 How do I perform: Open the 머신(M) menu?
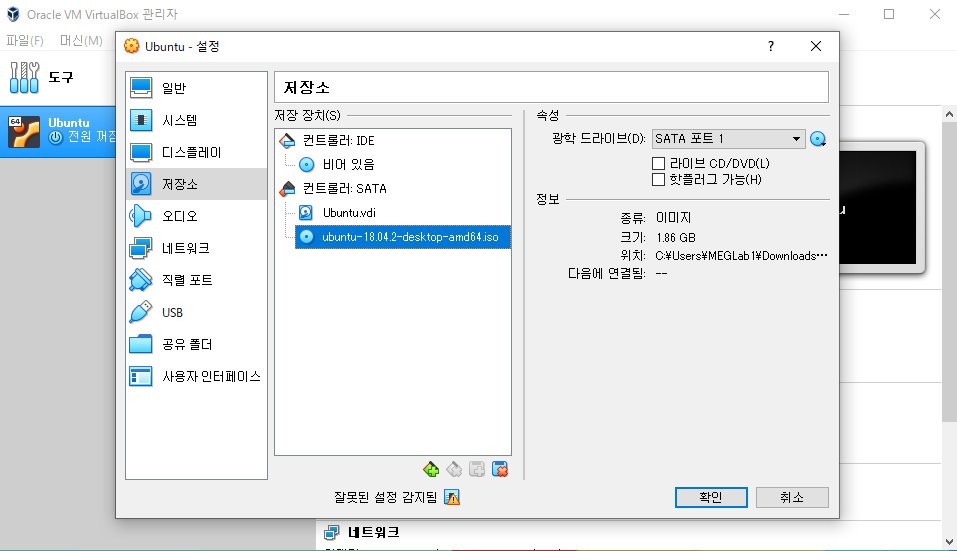81,40
